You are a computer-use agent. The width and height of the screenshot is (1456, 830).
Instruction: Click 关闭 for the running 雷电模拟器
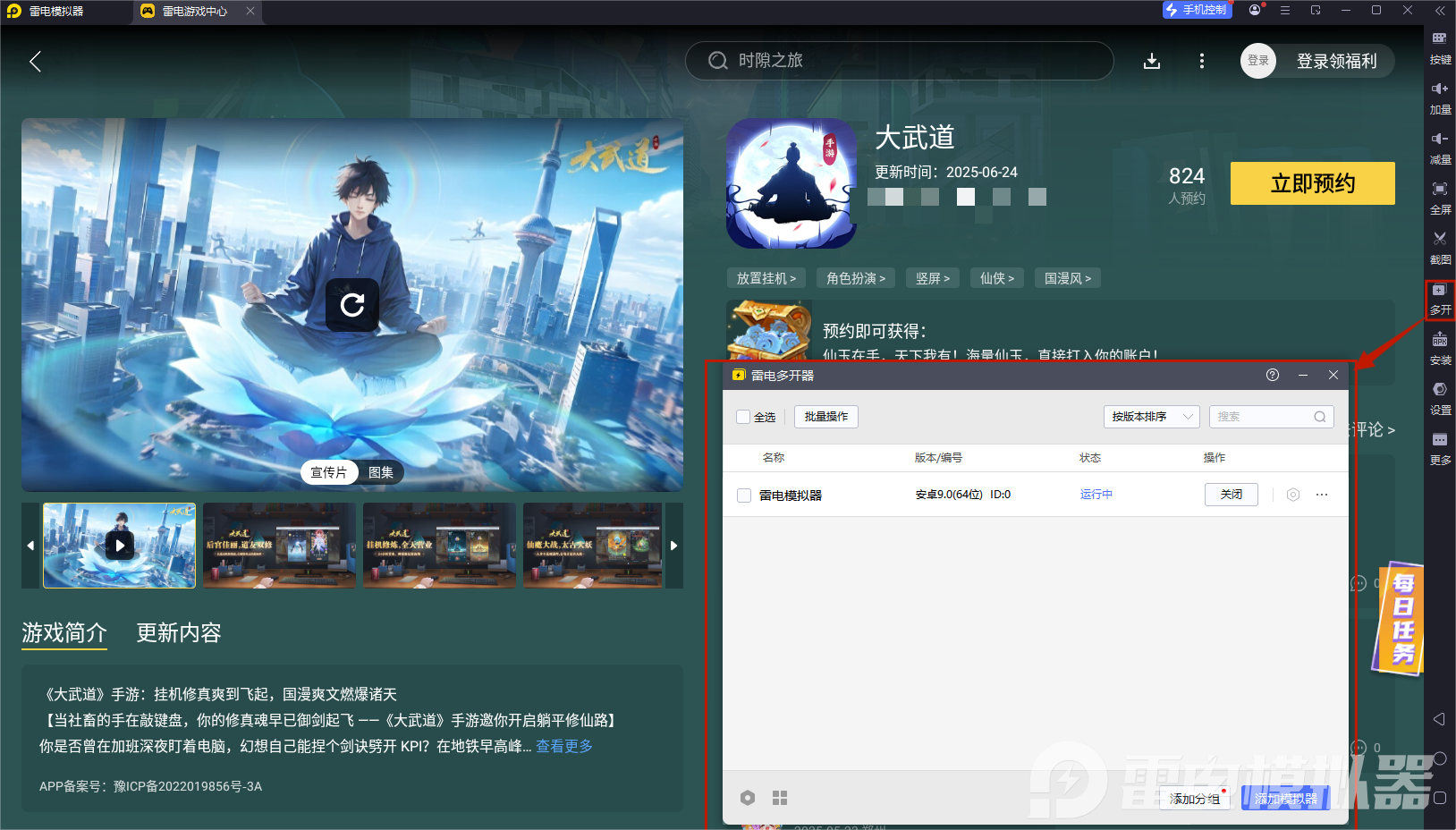click(1232, 495)
